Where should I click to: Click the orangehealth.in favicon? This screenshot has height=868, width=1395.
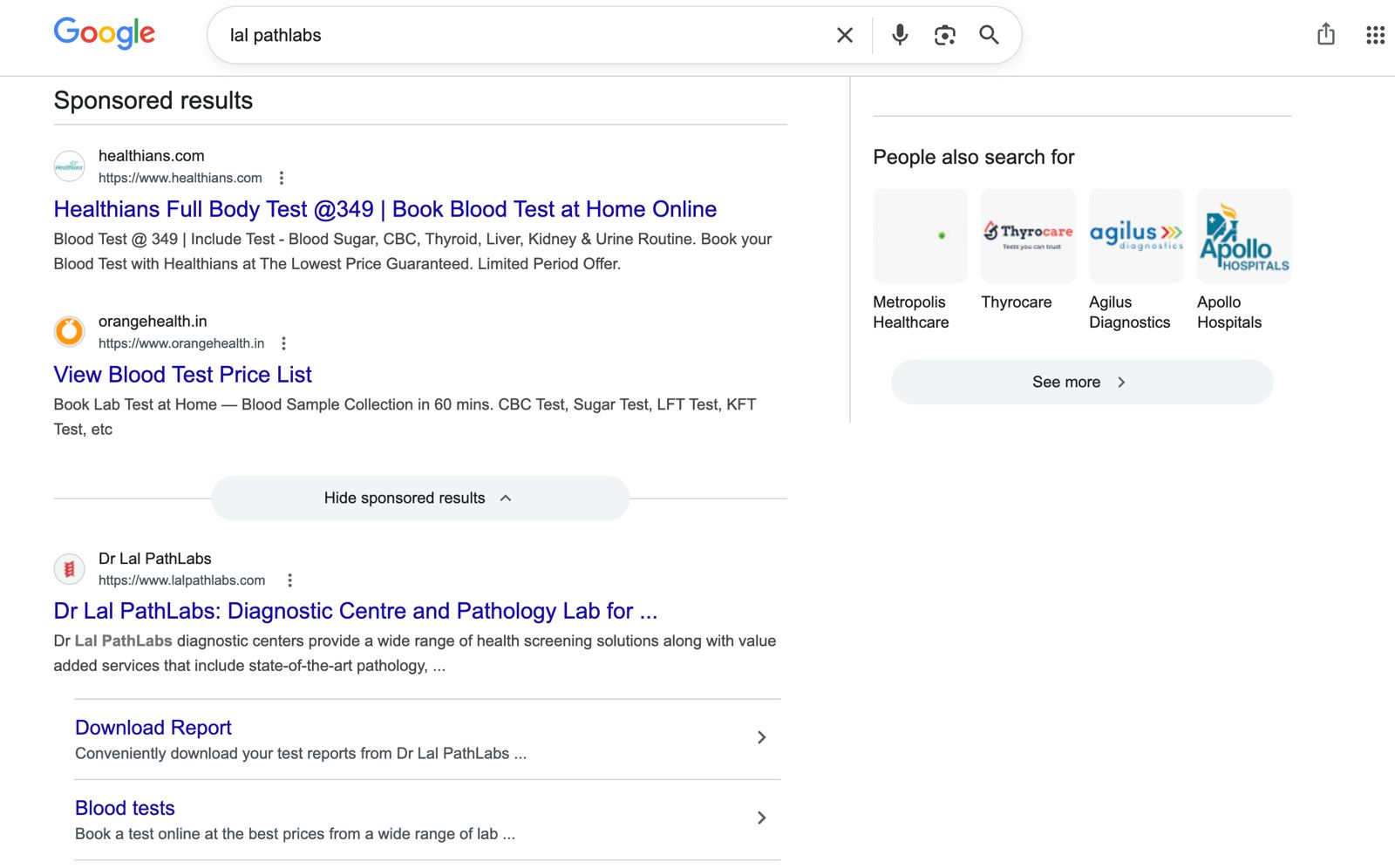(70, 331)
